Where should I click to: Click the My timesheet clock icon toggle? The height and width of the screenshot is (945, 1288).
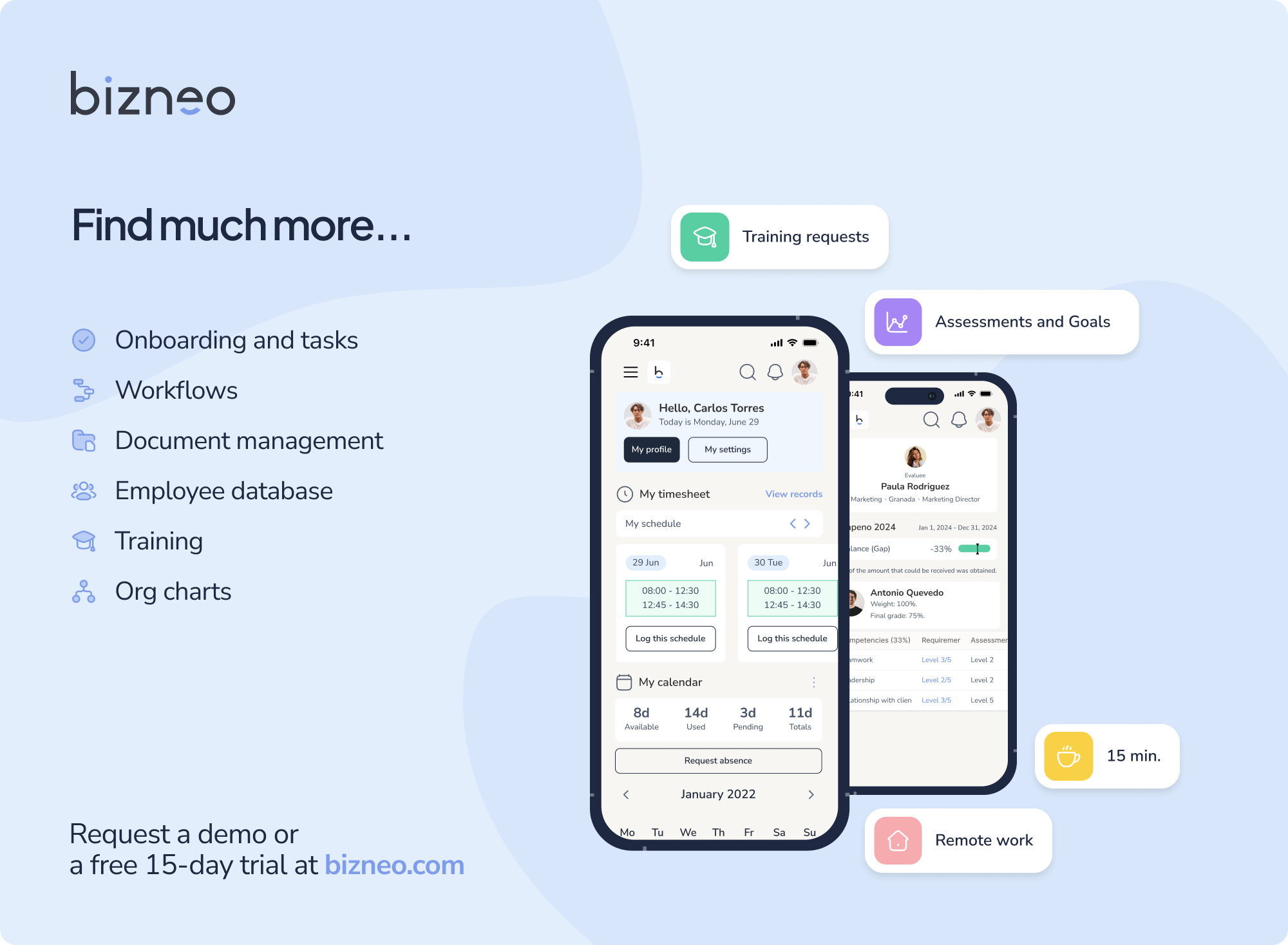(626, 493)
